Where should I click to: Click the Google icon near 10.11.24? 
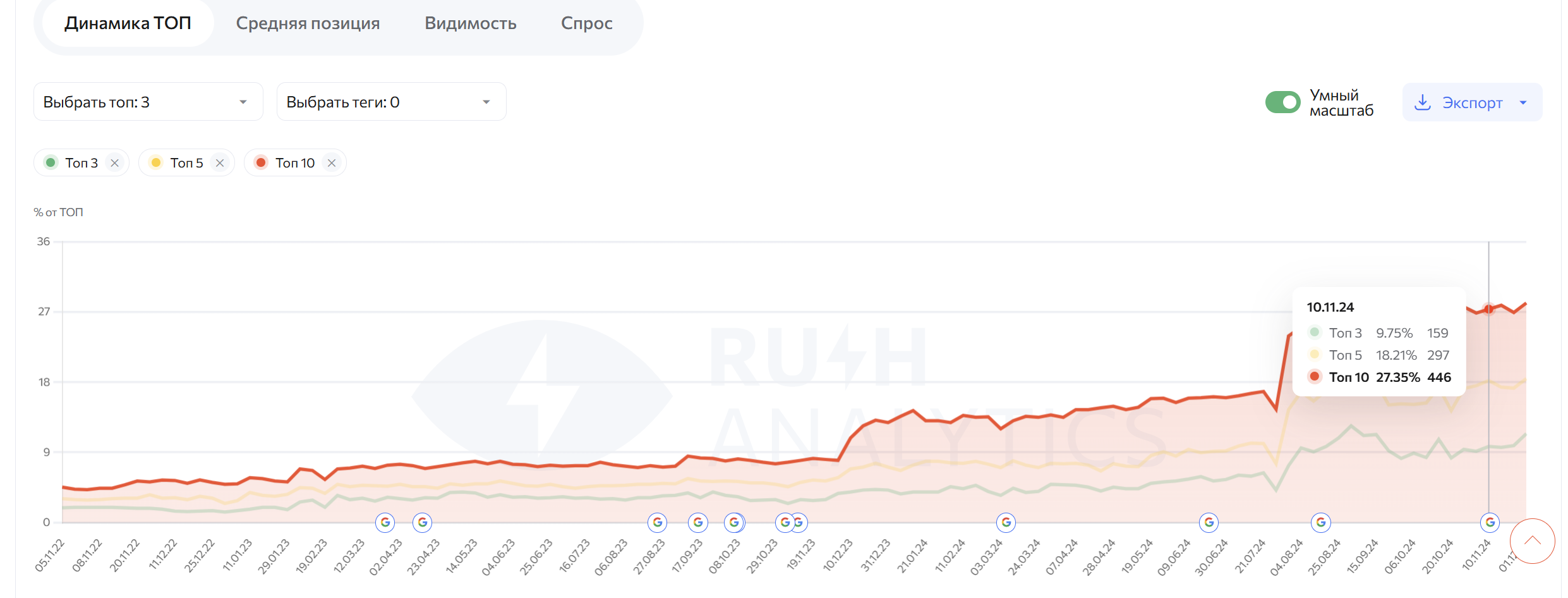[1490, 523]
